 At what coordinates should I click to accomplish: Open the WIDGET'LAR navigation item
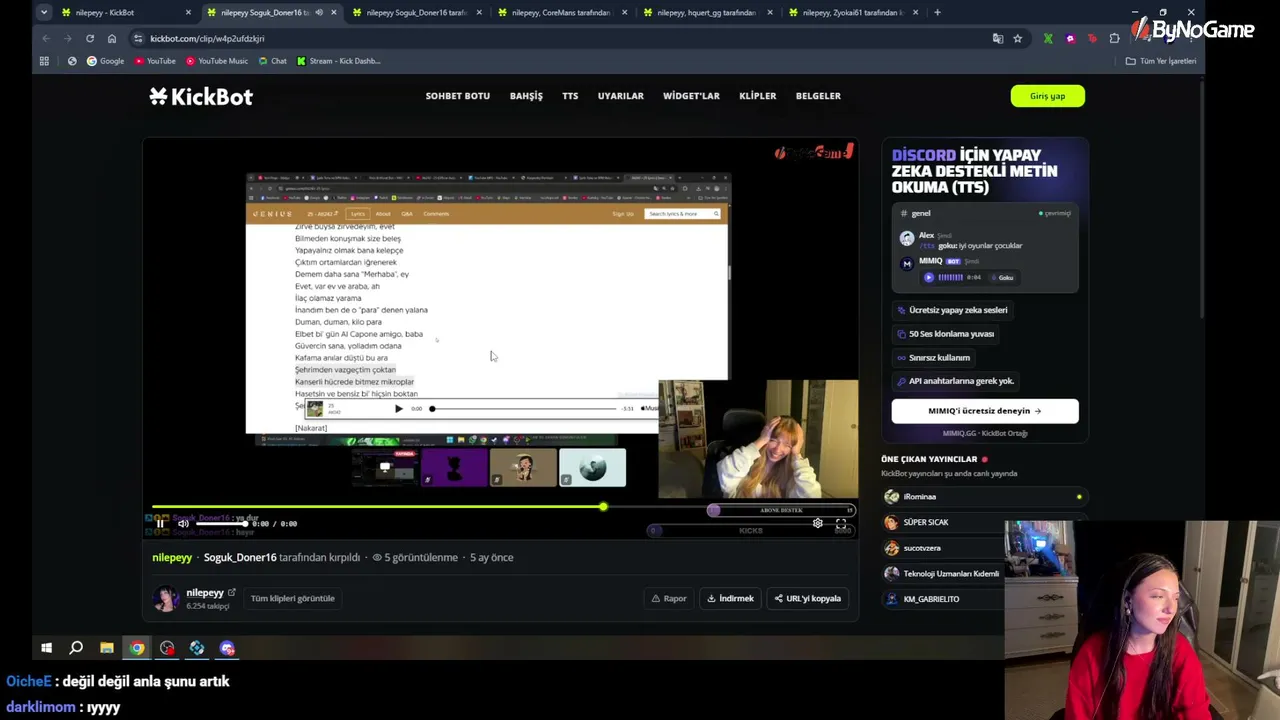pos(691,96)
